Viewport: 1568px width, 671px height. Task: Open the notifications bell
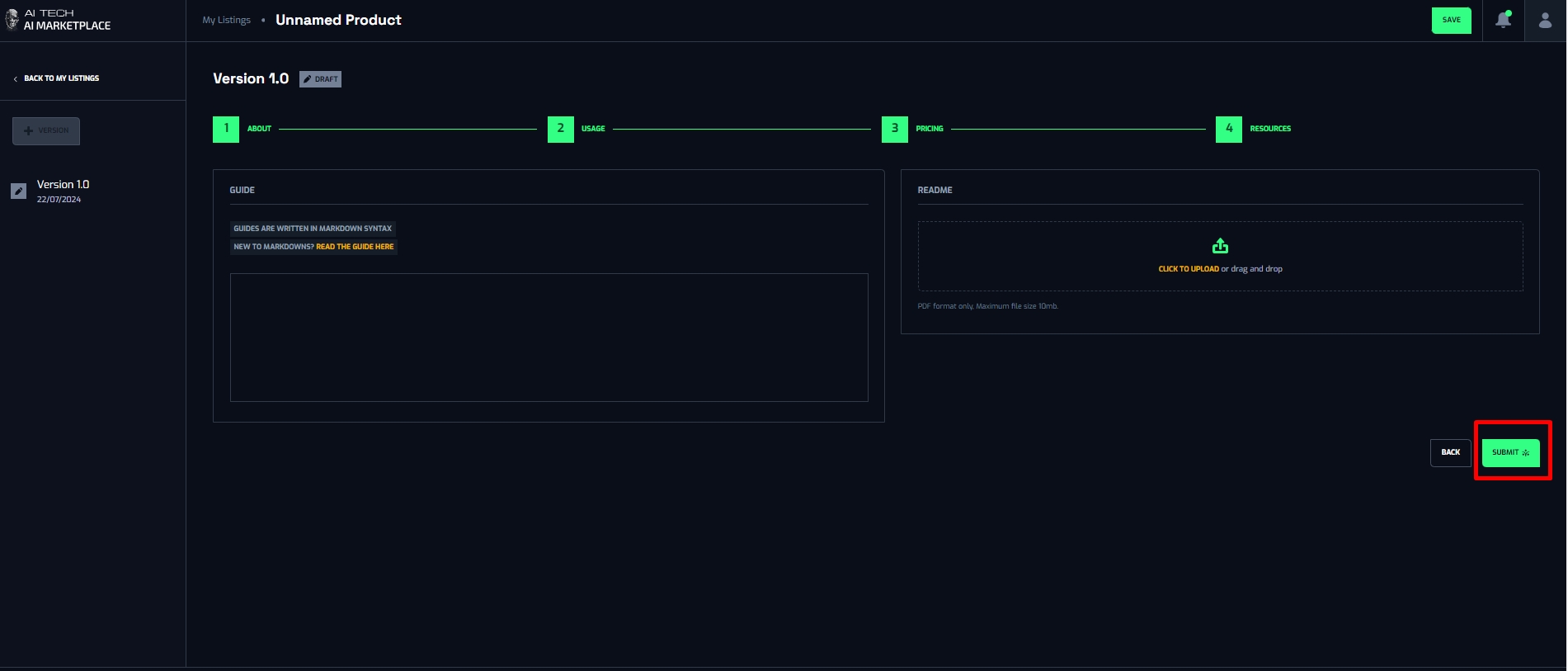(1503, 20)
